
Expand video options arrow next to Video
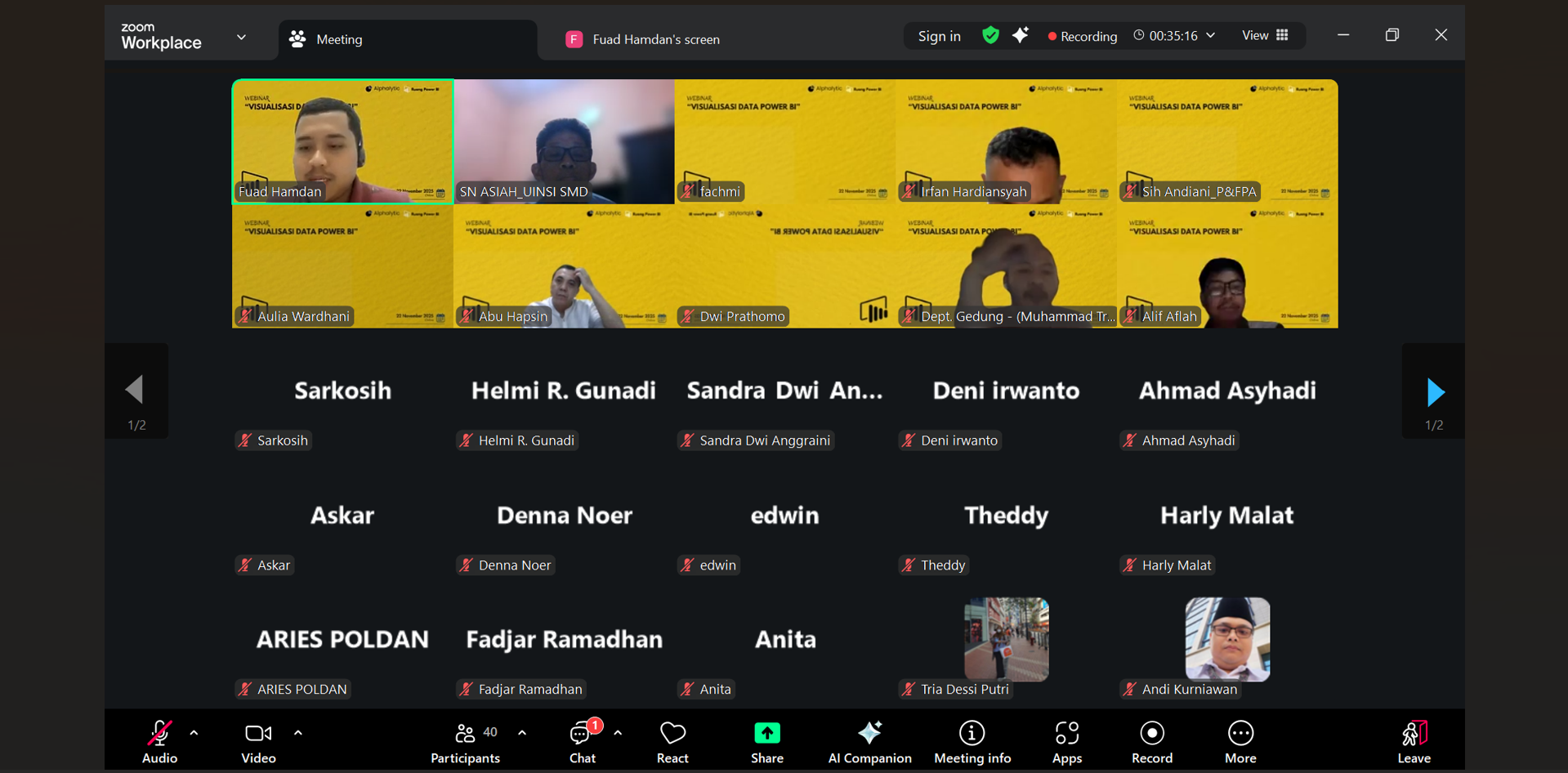pos(298,733)
